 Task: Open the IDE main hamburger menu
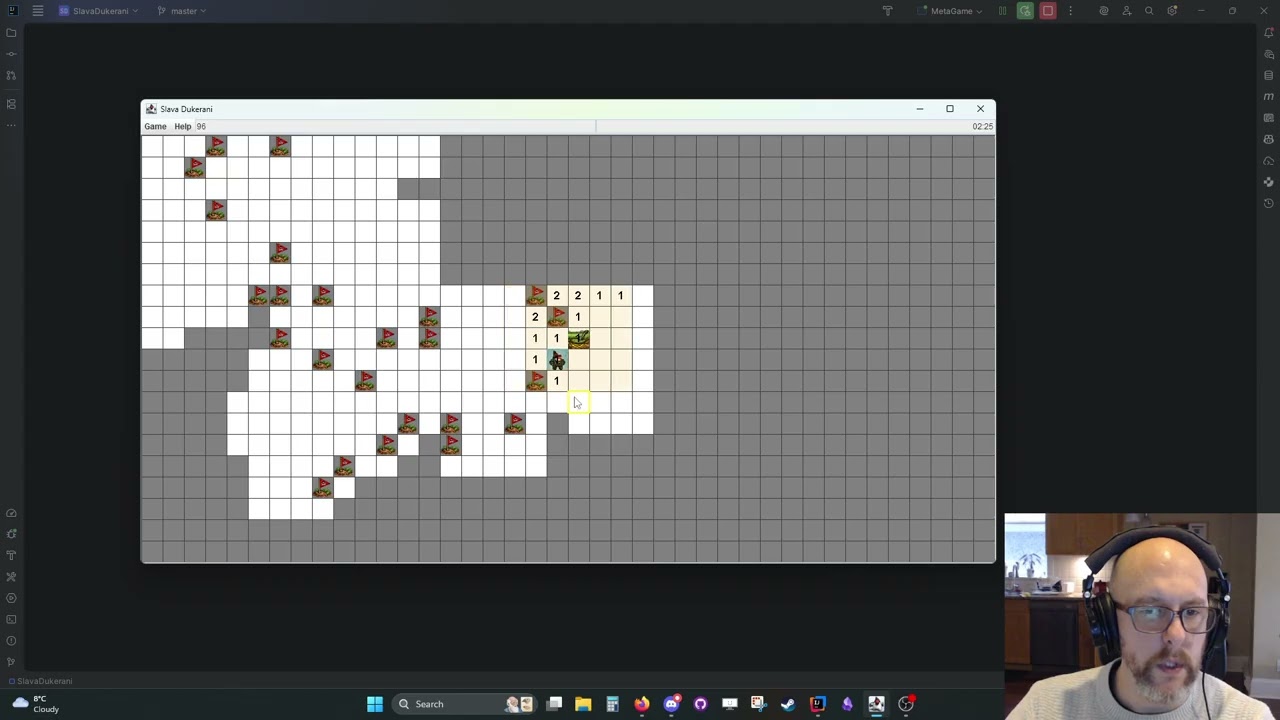(38, 11)
